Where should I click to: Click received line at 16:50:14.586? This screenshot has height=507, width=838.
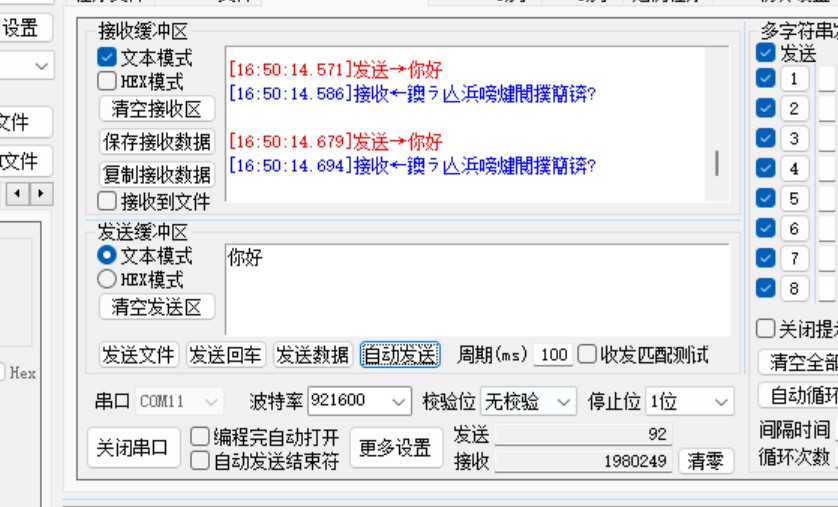tap(412, 94)
